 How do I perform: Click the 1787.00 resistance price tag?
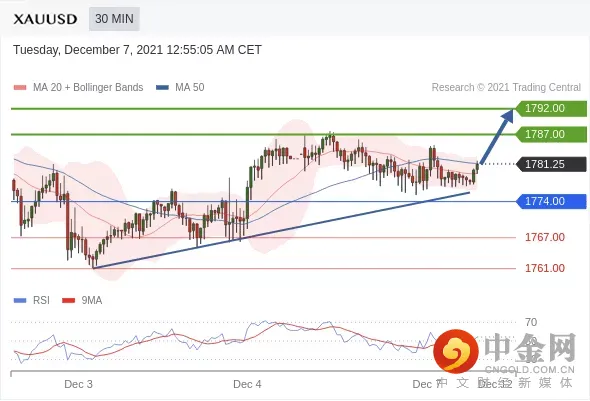[551, 134]
